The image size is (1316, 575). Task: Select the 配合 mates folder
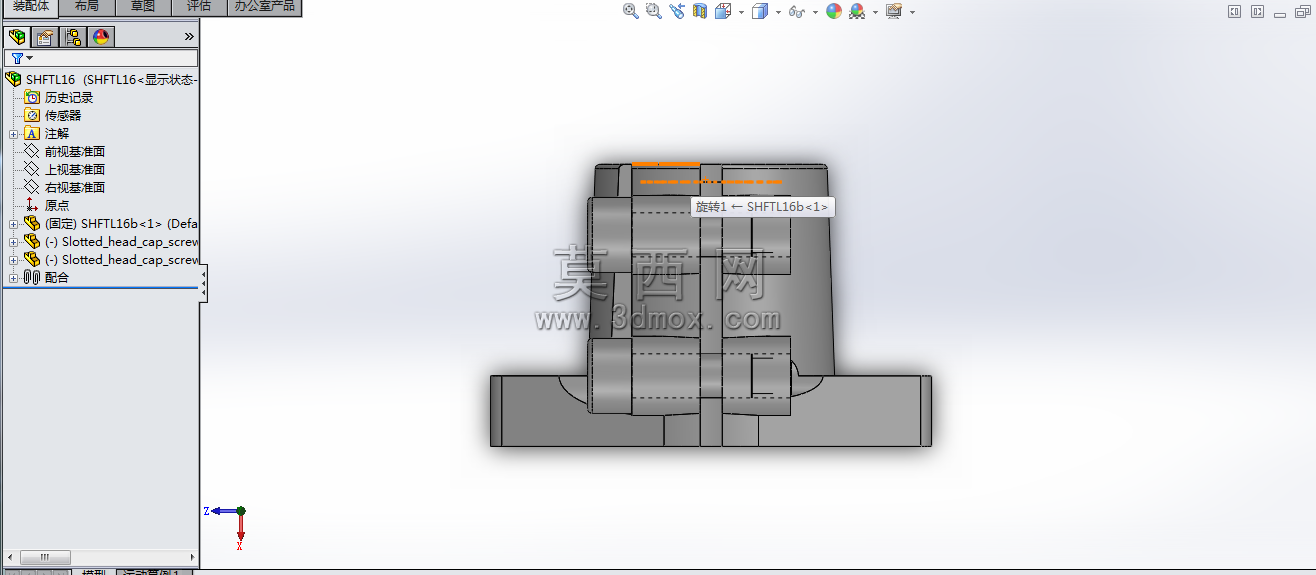tap(57, 277)
